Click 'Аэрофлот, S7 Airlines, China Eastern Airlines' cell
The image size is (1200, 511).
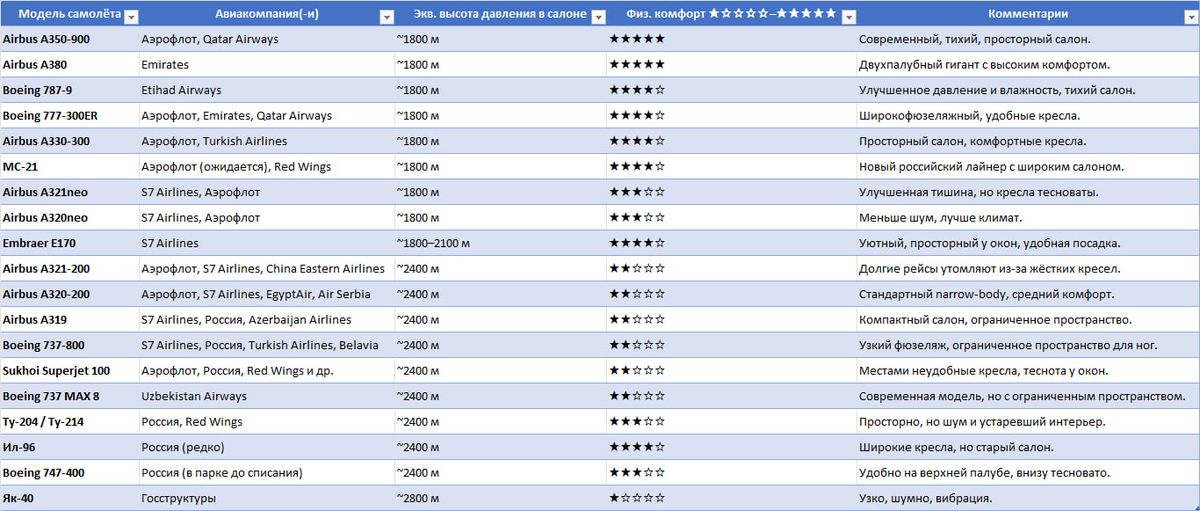[x=267, y=269]
